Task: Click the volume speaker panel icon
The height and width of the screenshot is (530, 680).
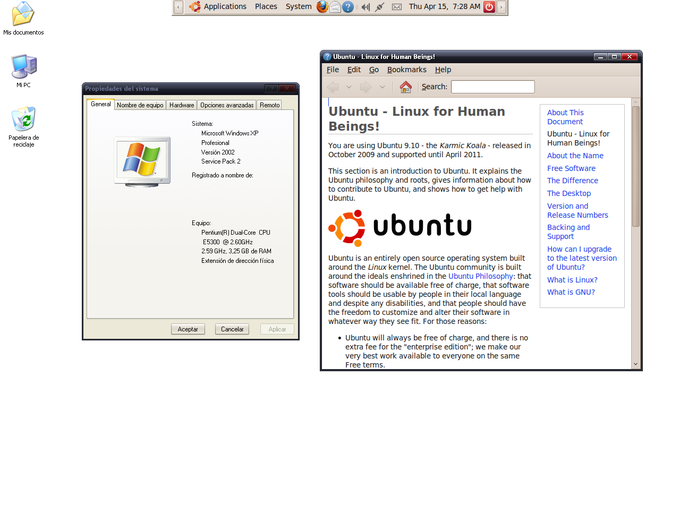Action: [366, 7]
